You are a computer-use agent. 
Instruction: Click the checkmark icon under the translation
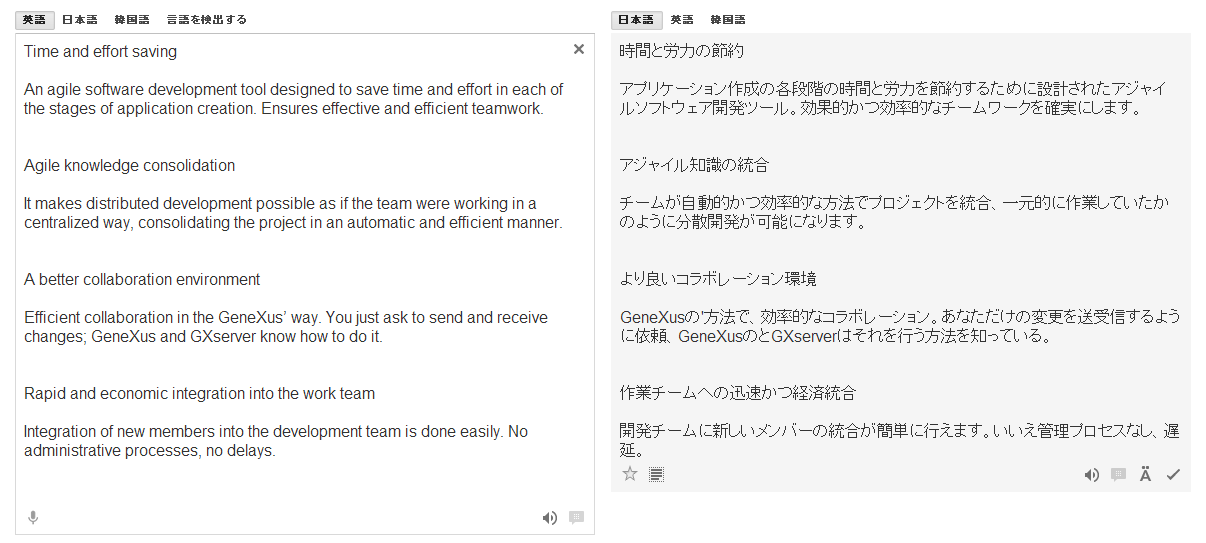click(1173, 475)
